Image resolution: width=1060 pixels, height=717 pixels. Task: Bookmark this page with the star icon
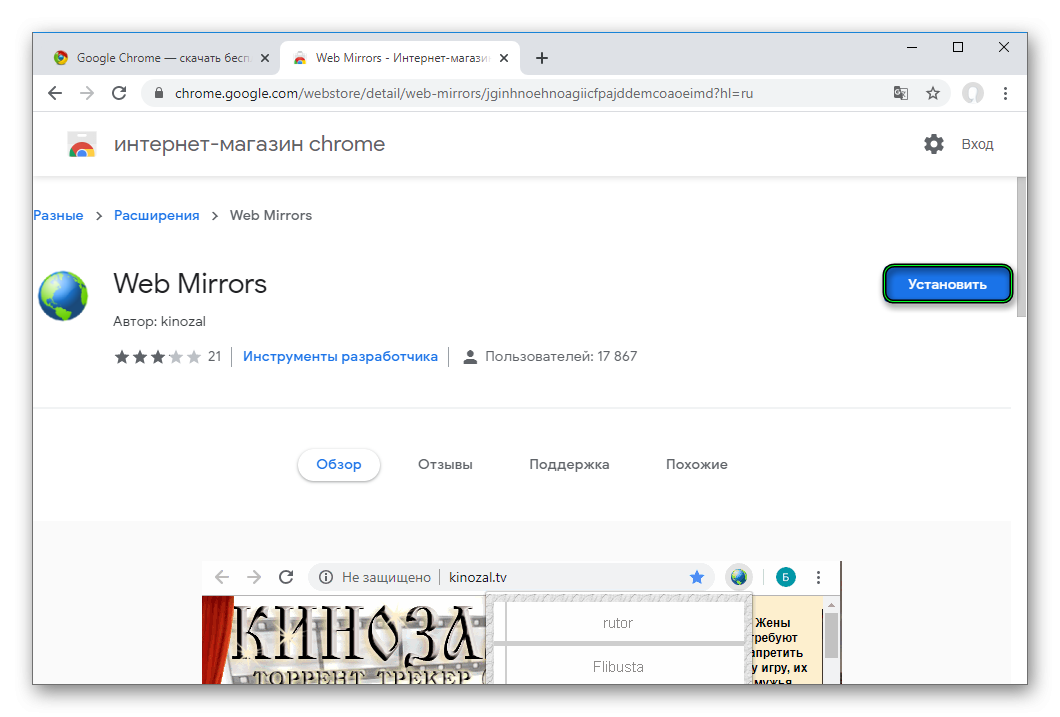click(933, 93)
